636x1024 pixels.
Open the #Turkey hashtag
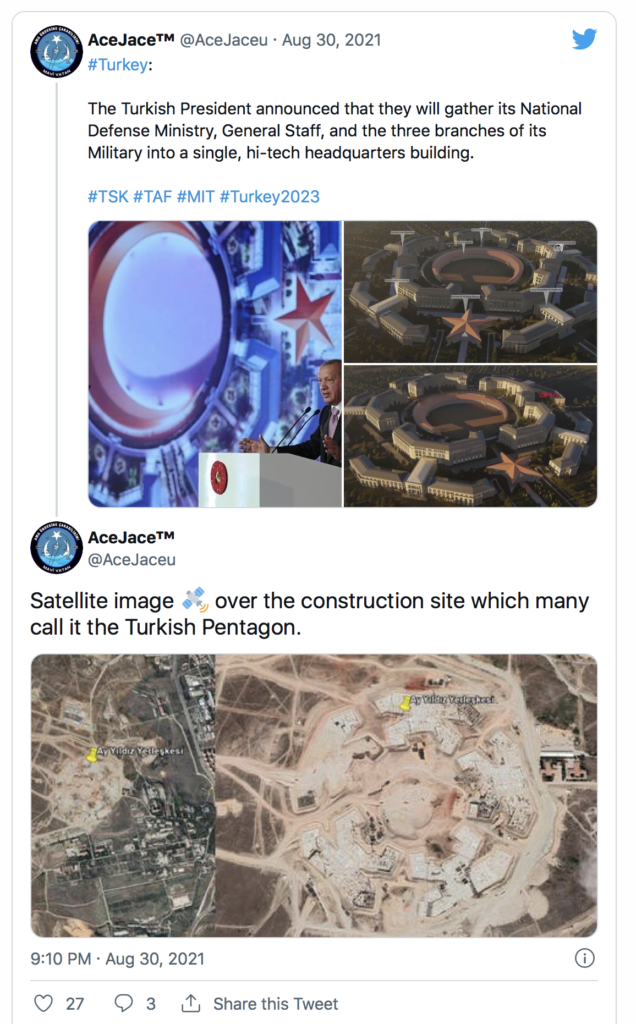(x=118, y=65)
